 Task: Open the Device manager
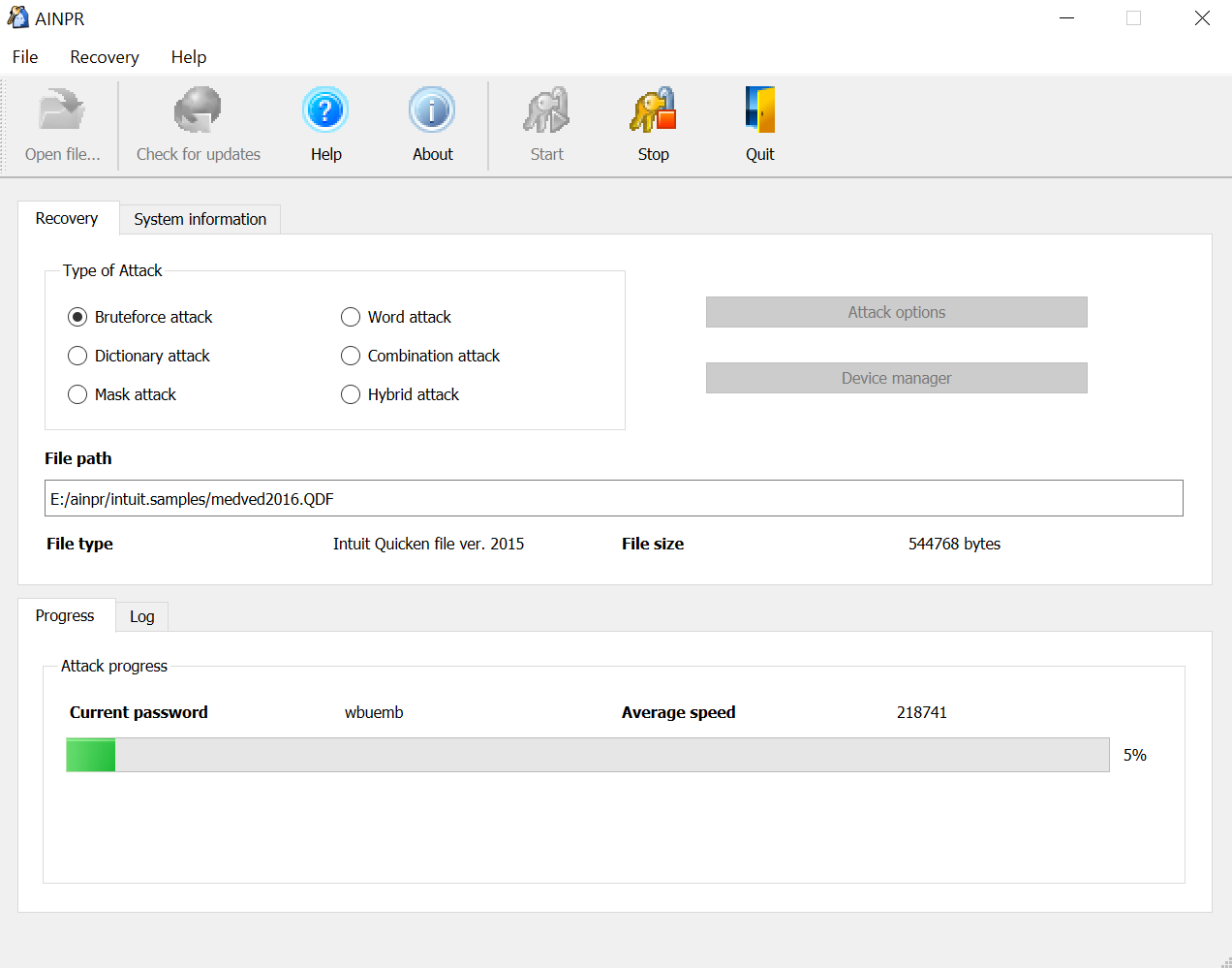[896, 378]
